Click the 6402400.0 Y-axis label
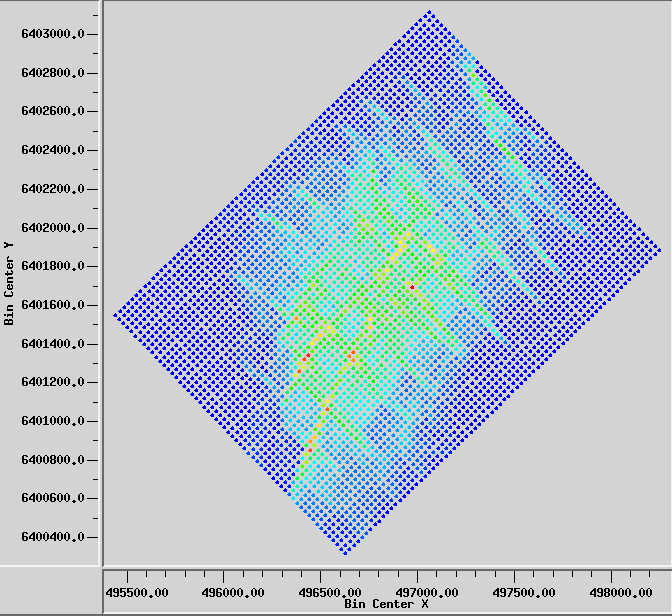The image size is (672, 616). coord(52,150)
